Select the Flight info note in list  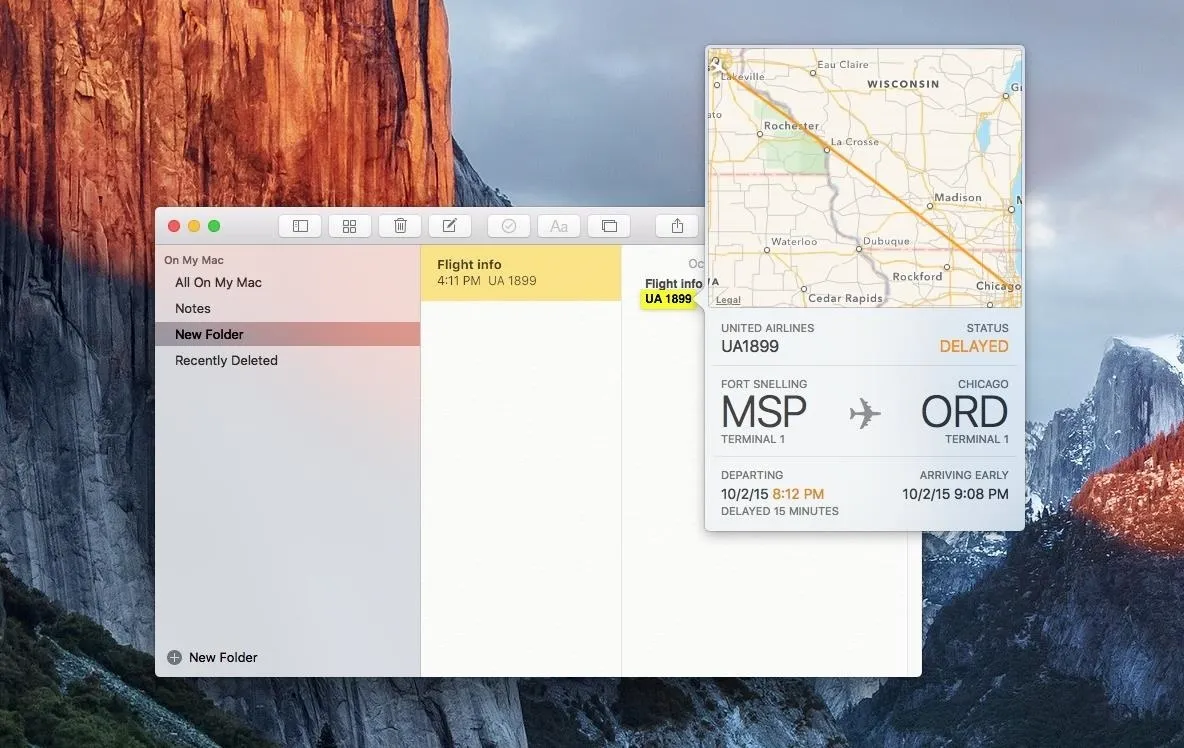pyautogui.click(x=521, y=272)
